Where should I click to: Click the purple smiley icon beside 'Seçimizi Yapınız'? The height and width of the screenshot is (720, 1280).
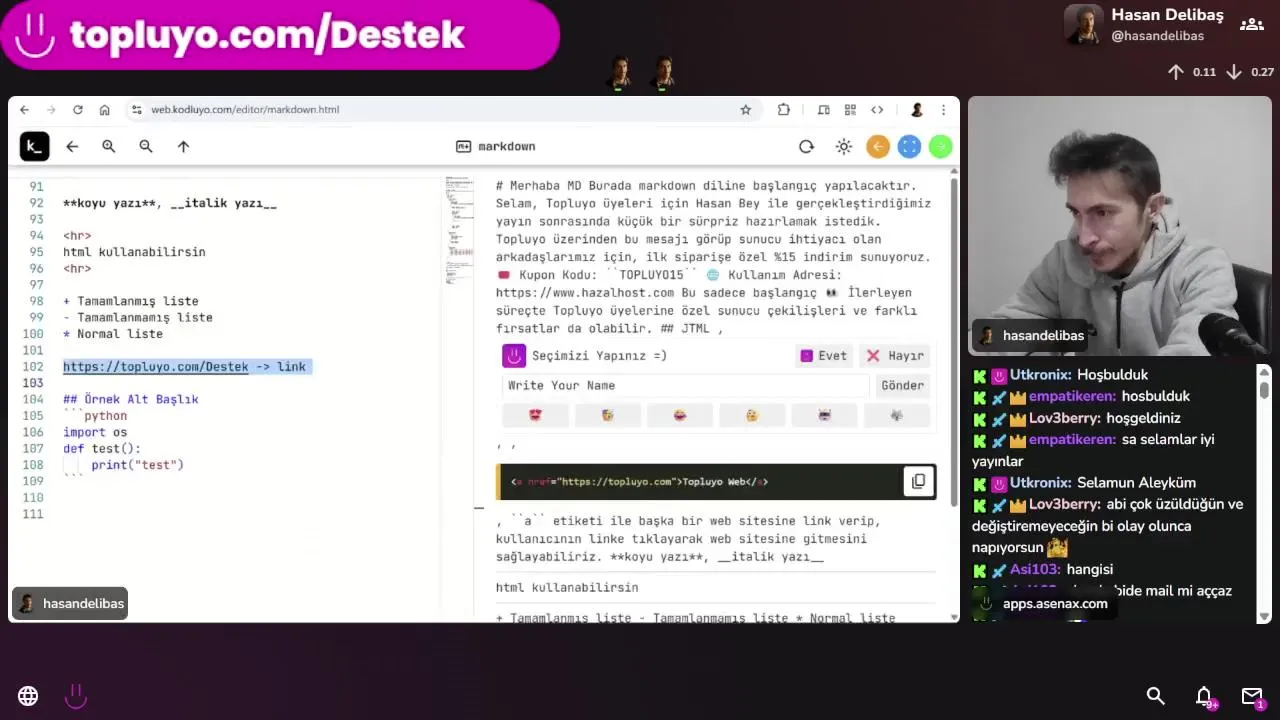[514, 356]
